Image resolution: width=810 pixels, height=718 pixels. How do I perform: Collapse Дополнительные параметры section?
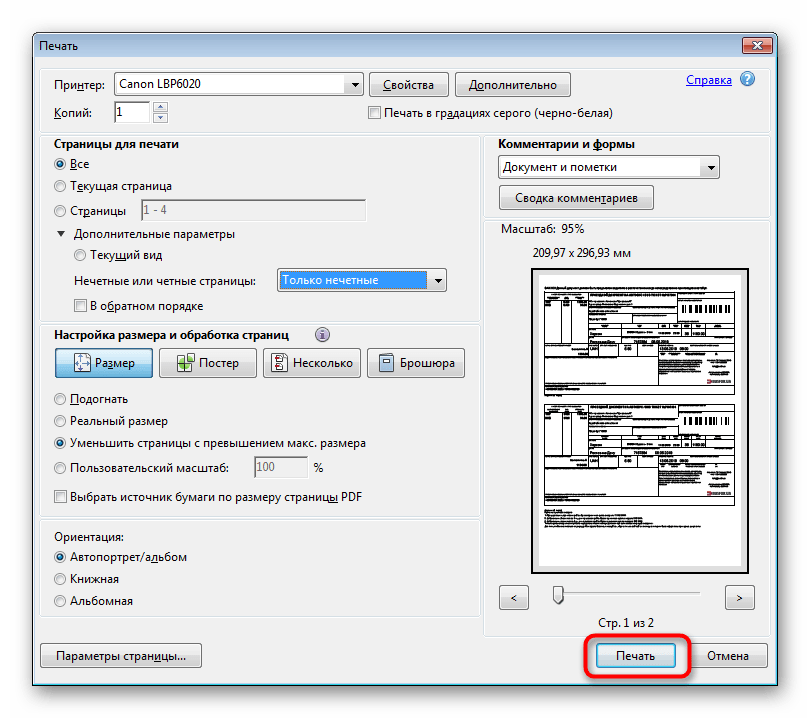pyautogui.click(x=65, y=233)
